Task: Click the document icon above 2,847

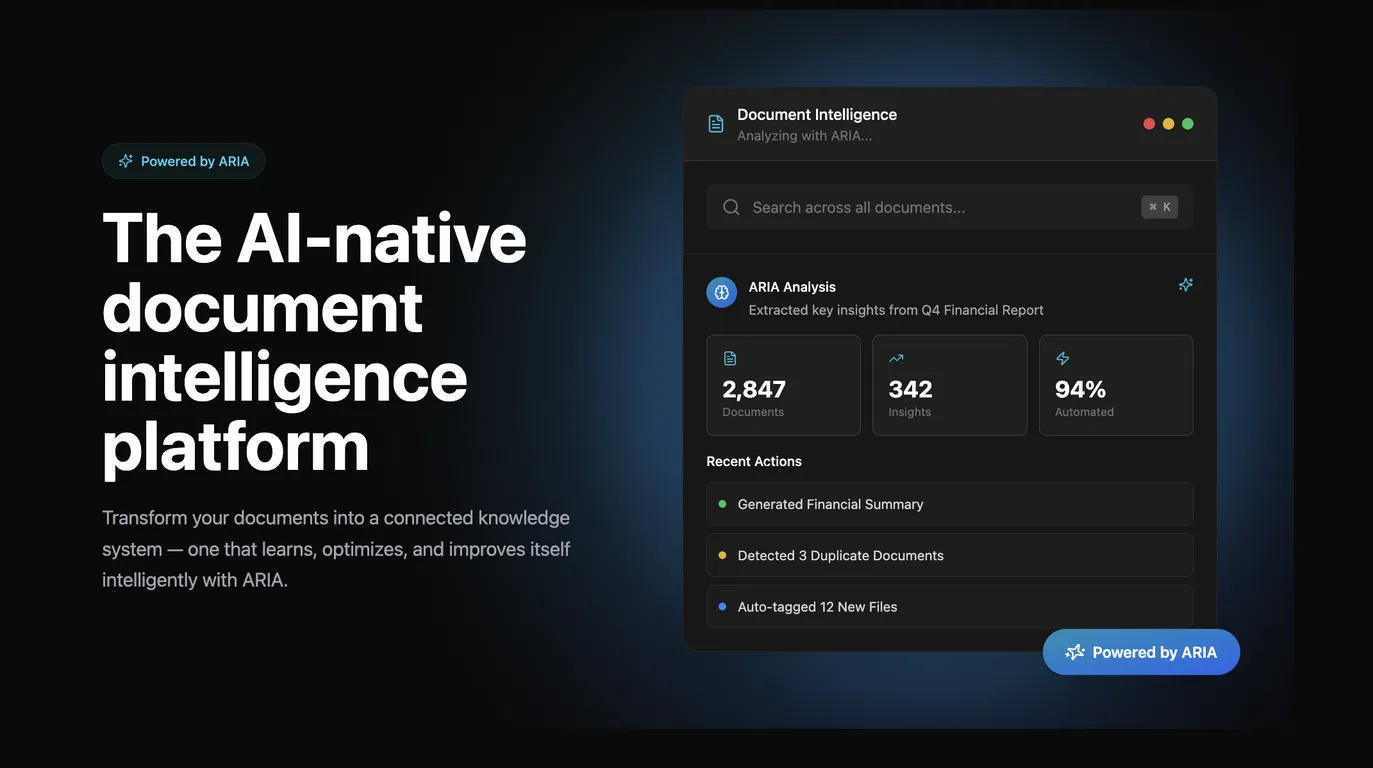Action: click(x=730, y=358)
